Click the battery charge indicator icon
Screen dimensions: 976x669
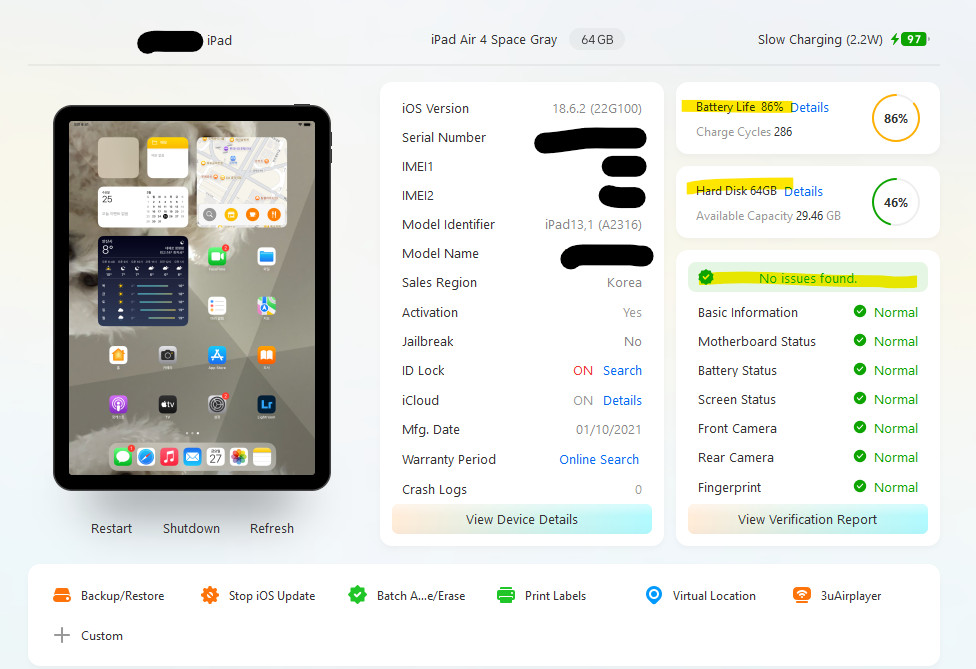click(909, 39)
